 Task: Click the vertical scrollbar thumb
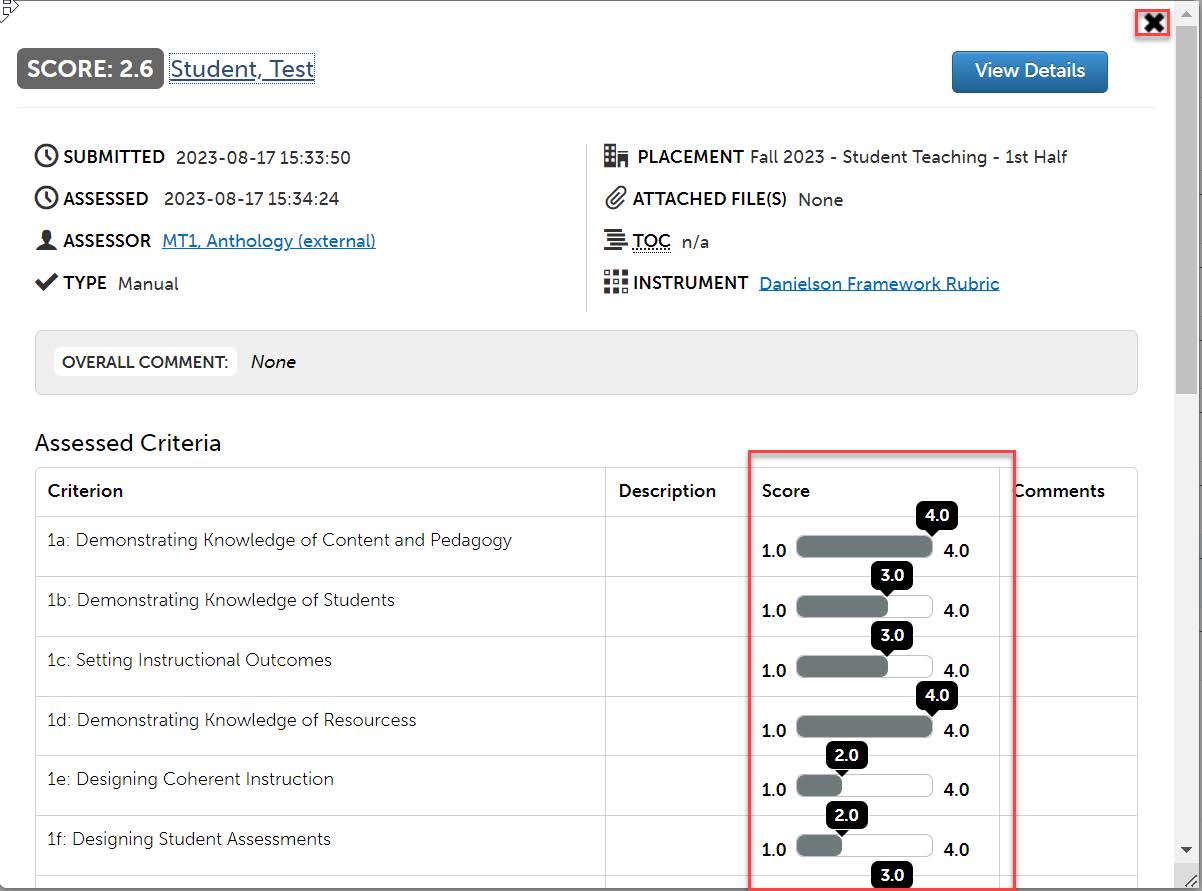(1186, 210)
